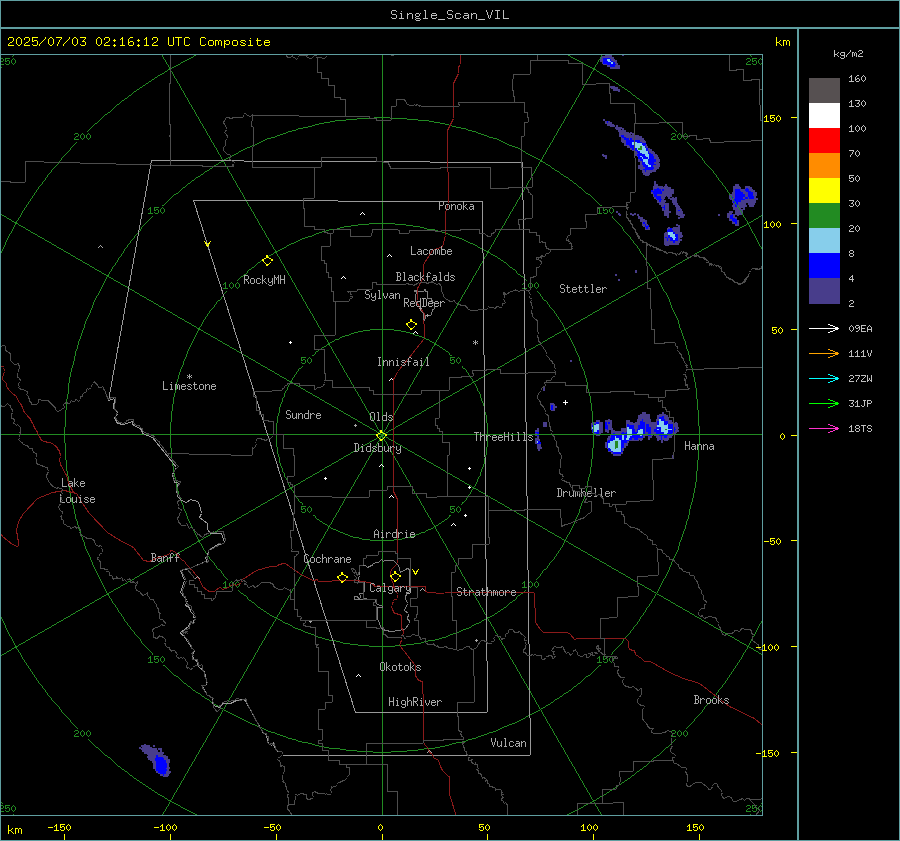
Task: Pick the yellow 30-50 legend color
Action: coord(824,191)
